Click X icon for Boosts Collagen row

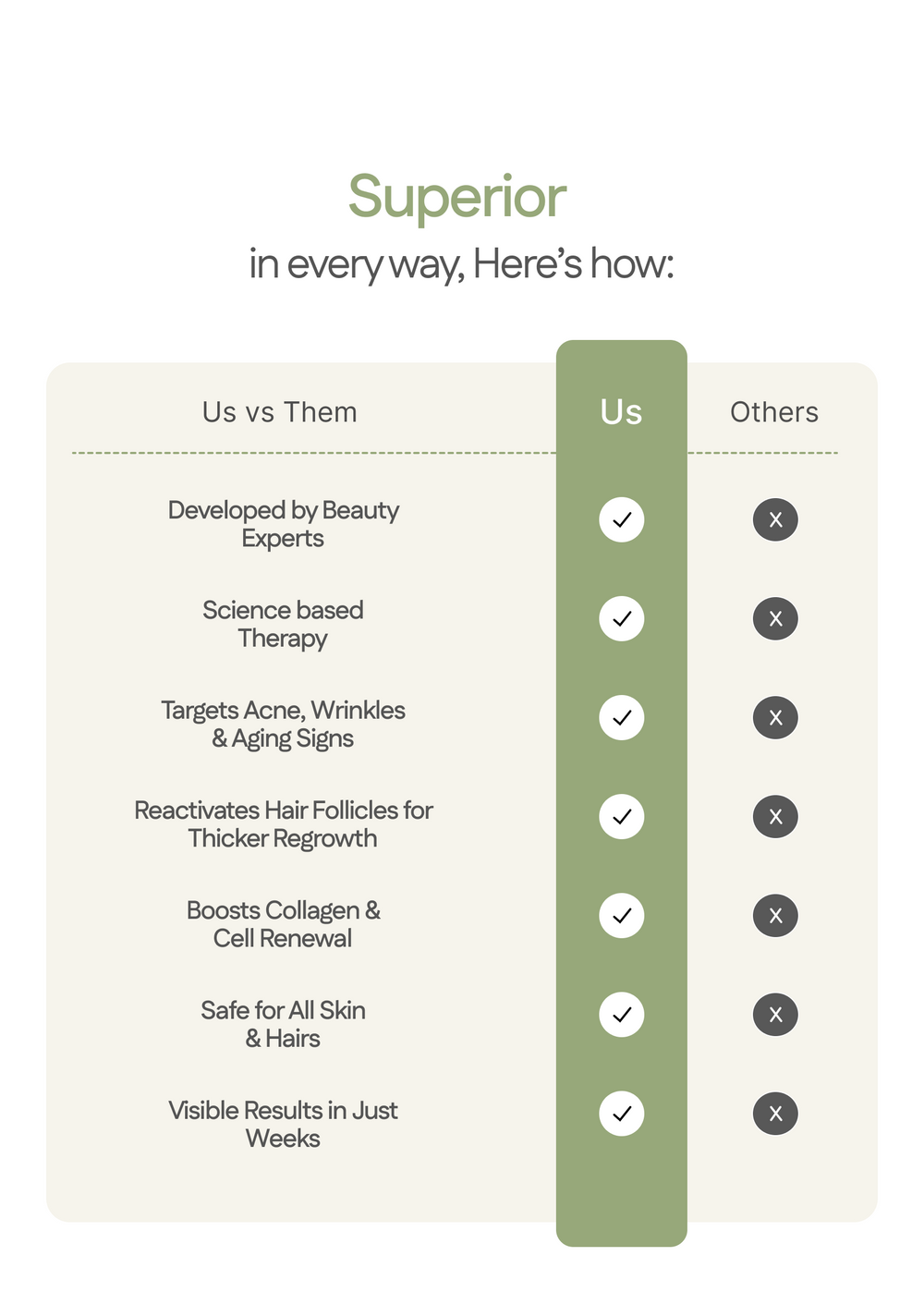coord(775,915)
